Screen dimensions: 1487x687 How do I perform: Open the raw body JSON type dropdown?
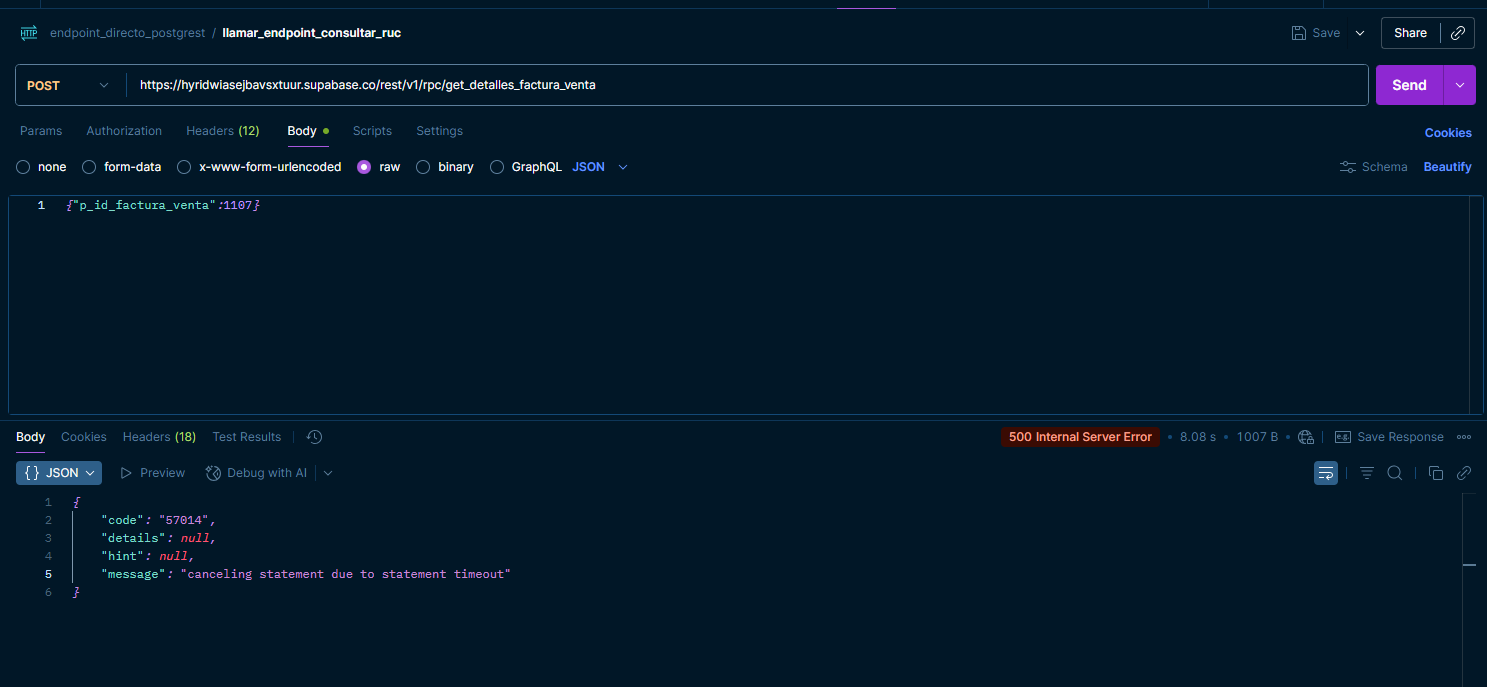coord(600,167)
